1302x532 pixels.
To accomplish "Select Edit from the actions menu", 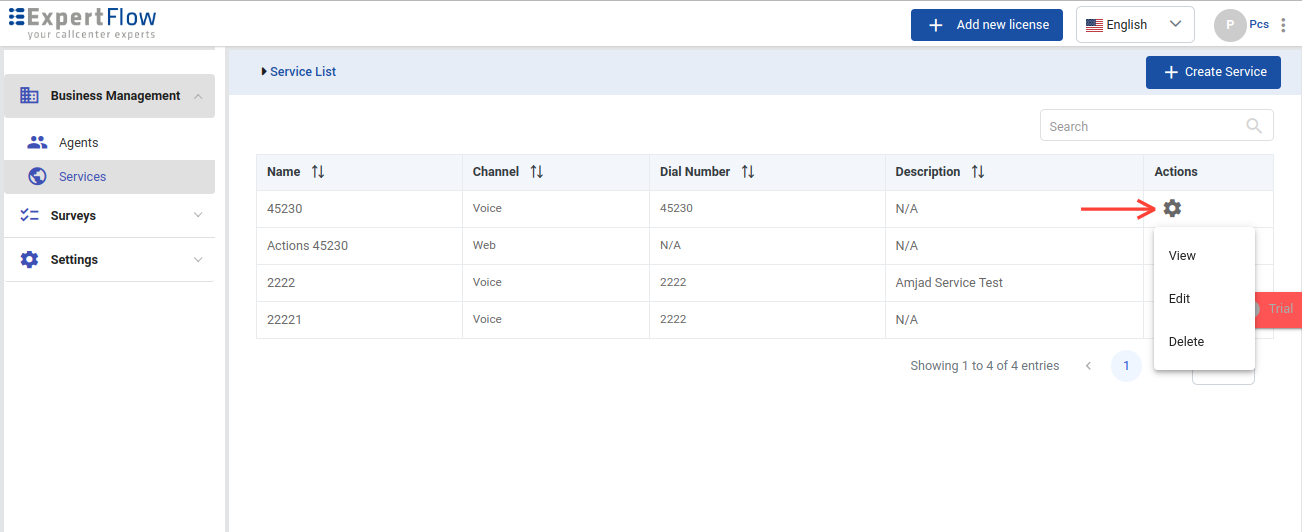I will click(x=1179, y=299).
